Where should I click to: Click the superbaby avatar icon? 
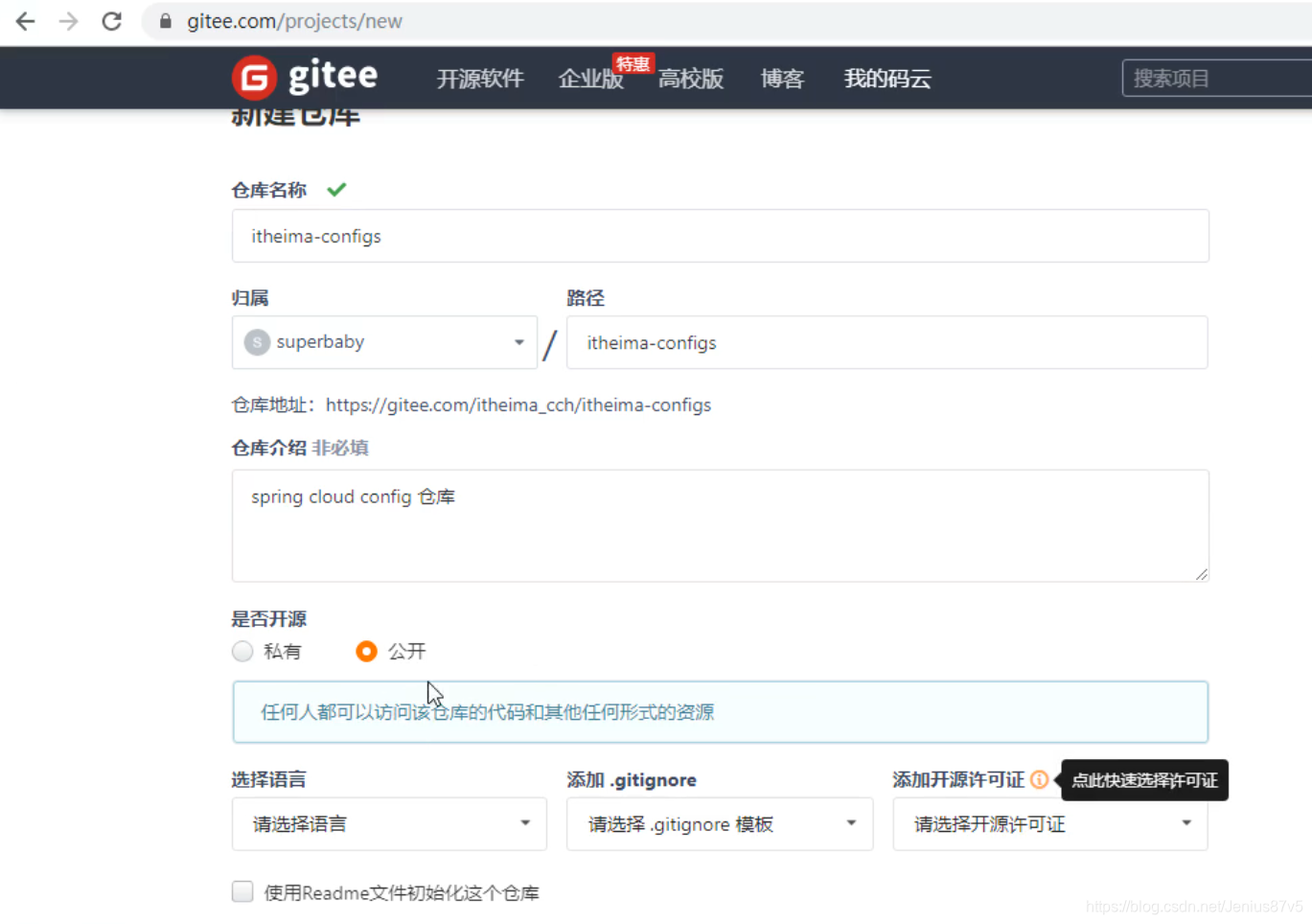pyautogui.click(x=257, y=342)
